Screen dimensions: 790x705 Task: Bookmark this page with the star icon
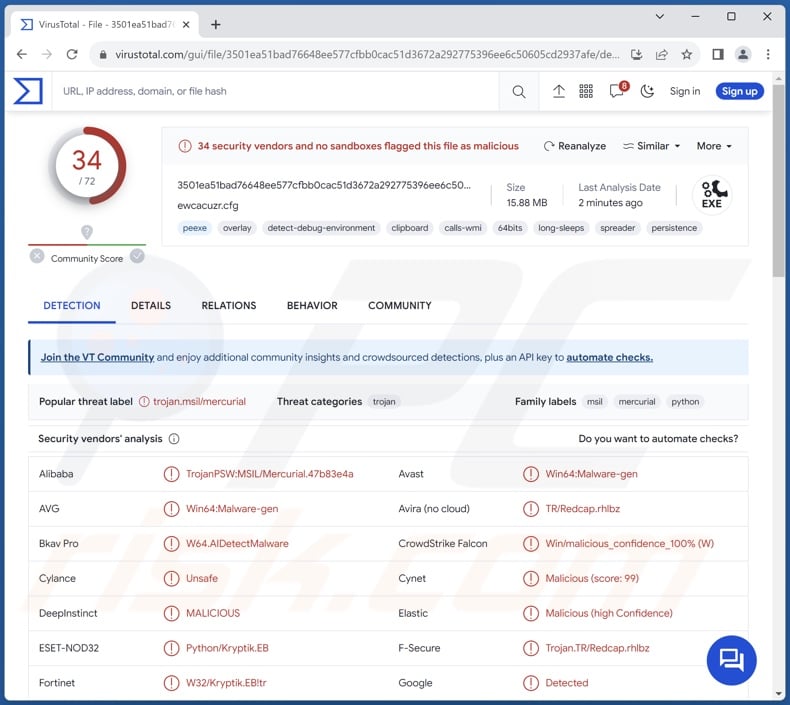click(687, 54)
